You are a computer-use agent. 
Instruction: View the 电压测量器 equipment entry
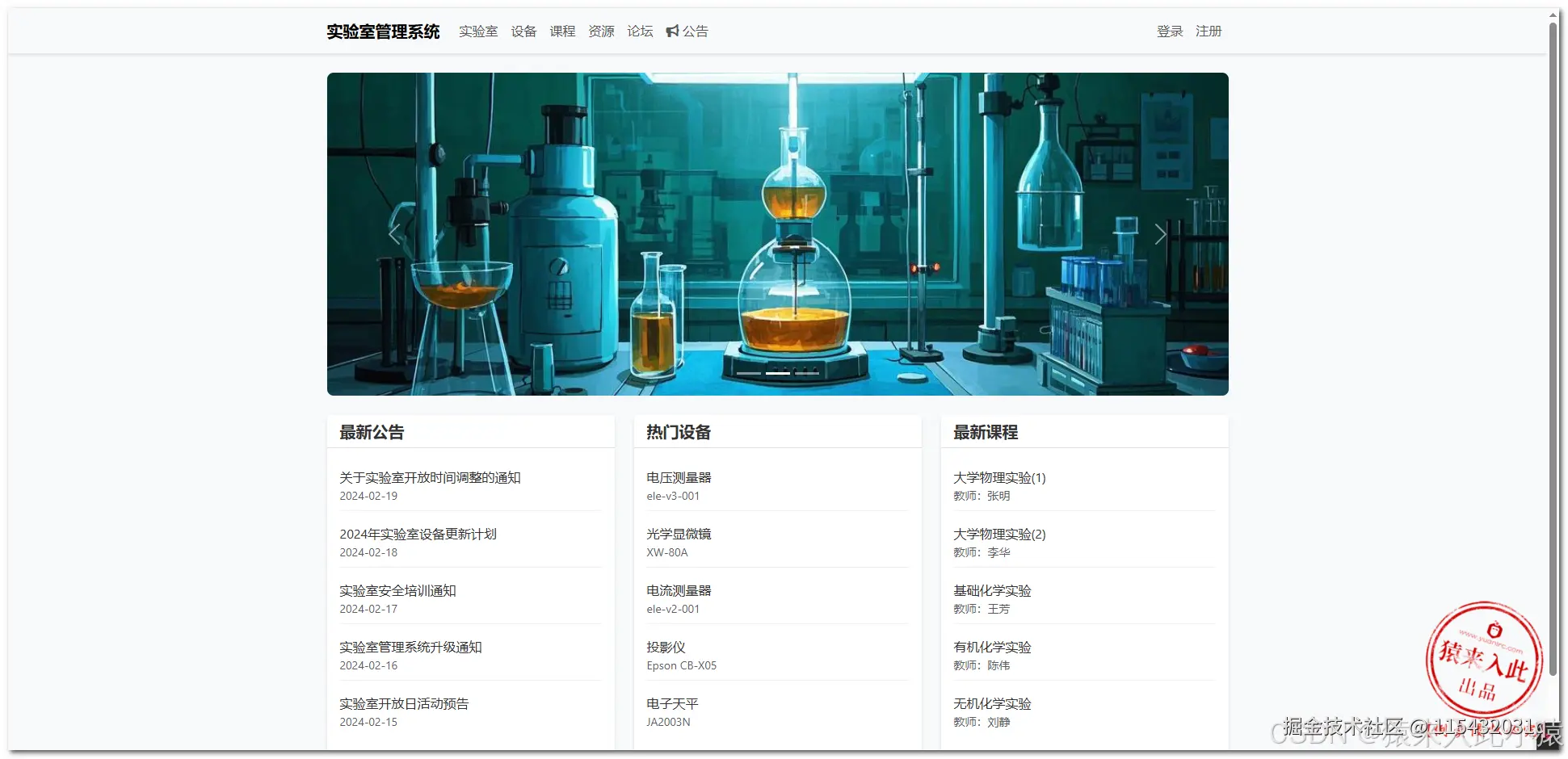pyautogui.click(x=679, y=477)
